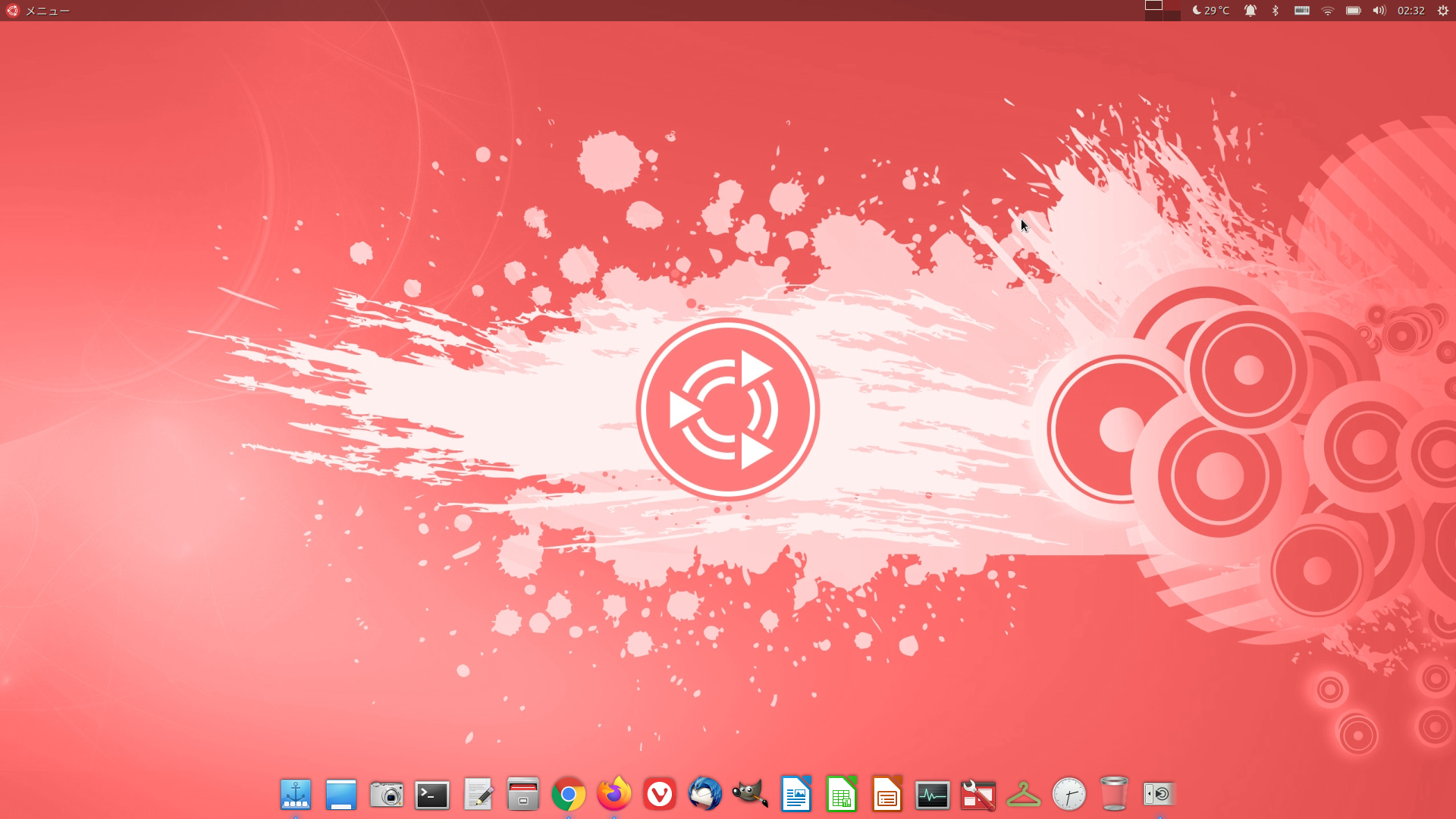
Task: Switch to the bottom-left workspace
Action: tap(1153, 16)
